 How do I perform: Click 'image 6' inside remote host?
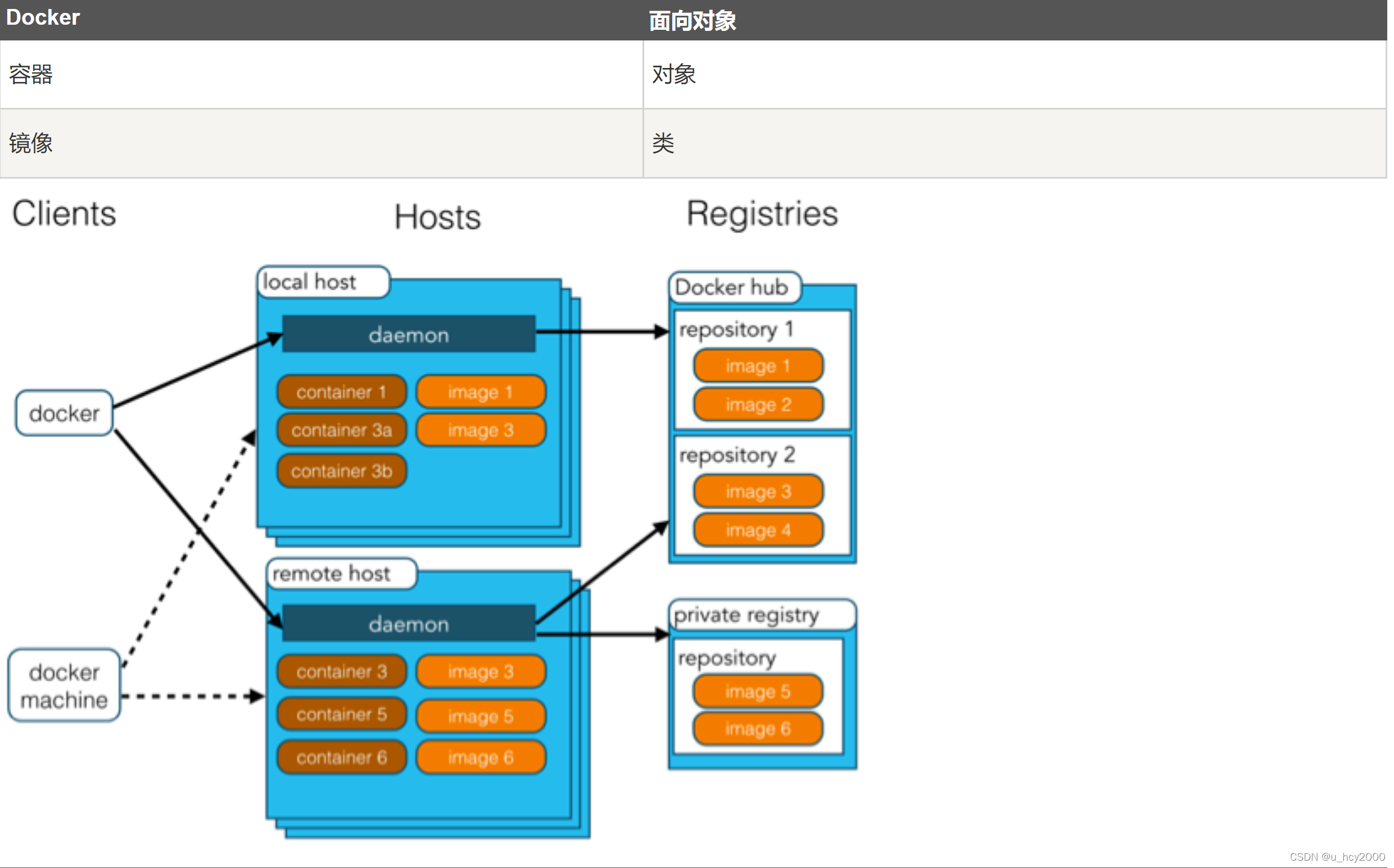point(481,757)
